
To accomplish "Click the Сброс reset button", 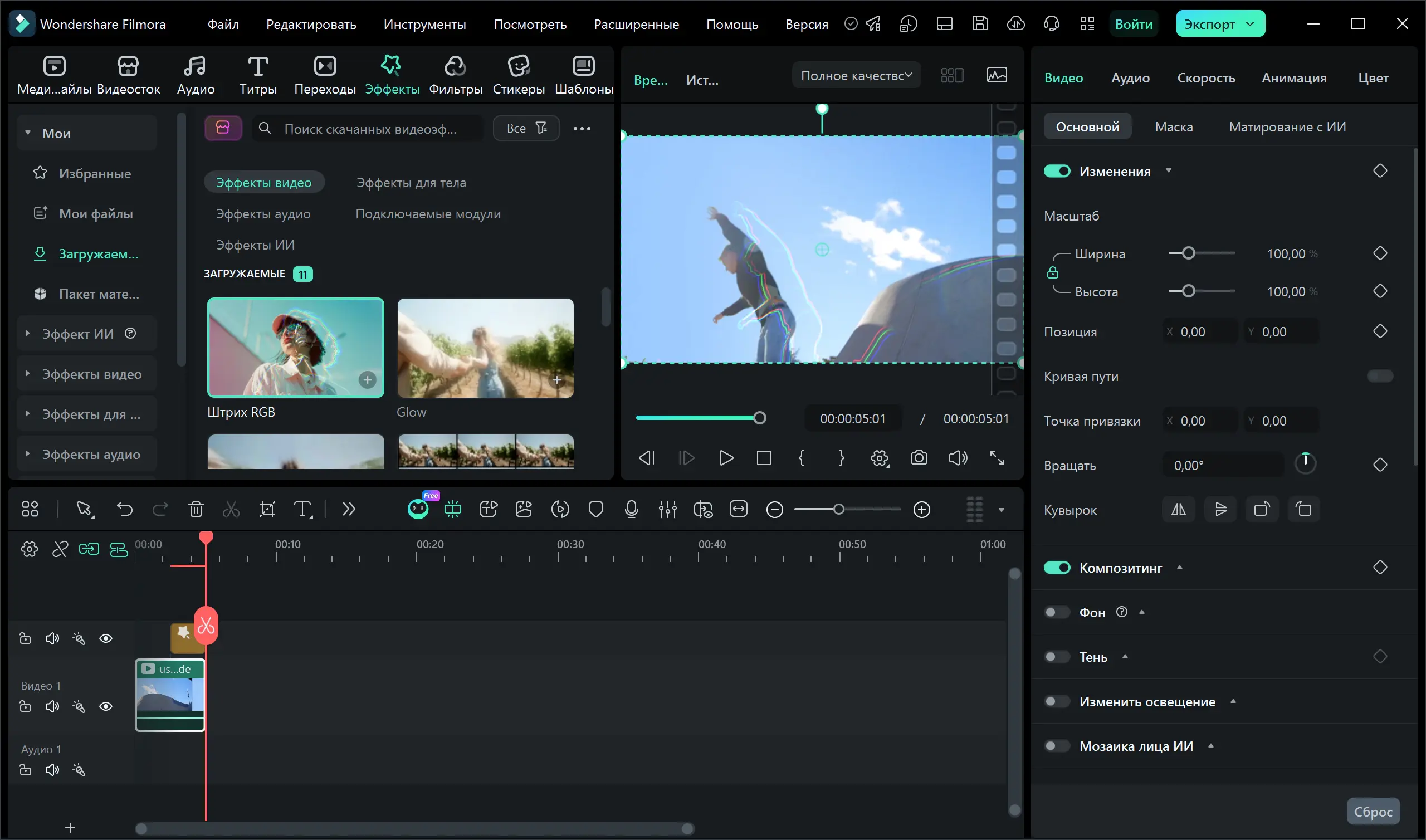I will (x=1373, y=812).
